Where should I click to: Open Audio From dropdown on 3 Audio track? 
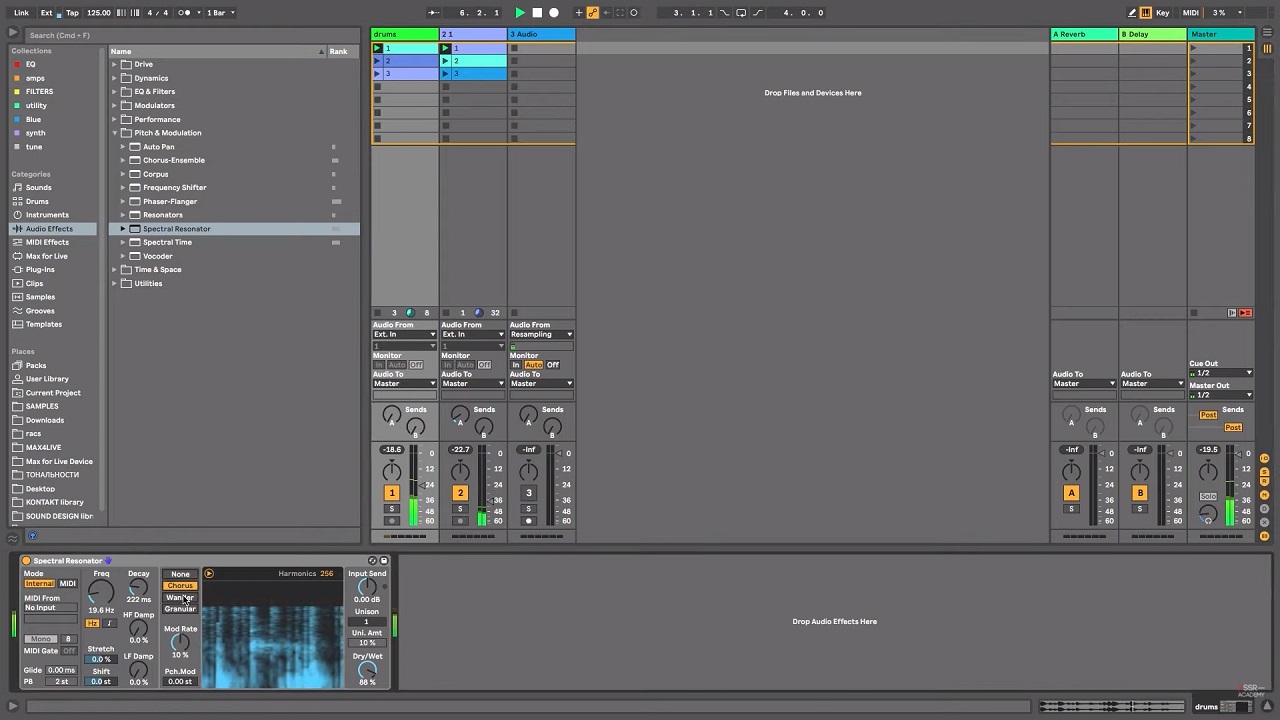click(541, 335)
